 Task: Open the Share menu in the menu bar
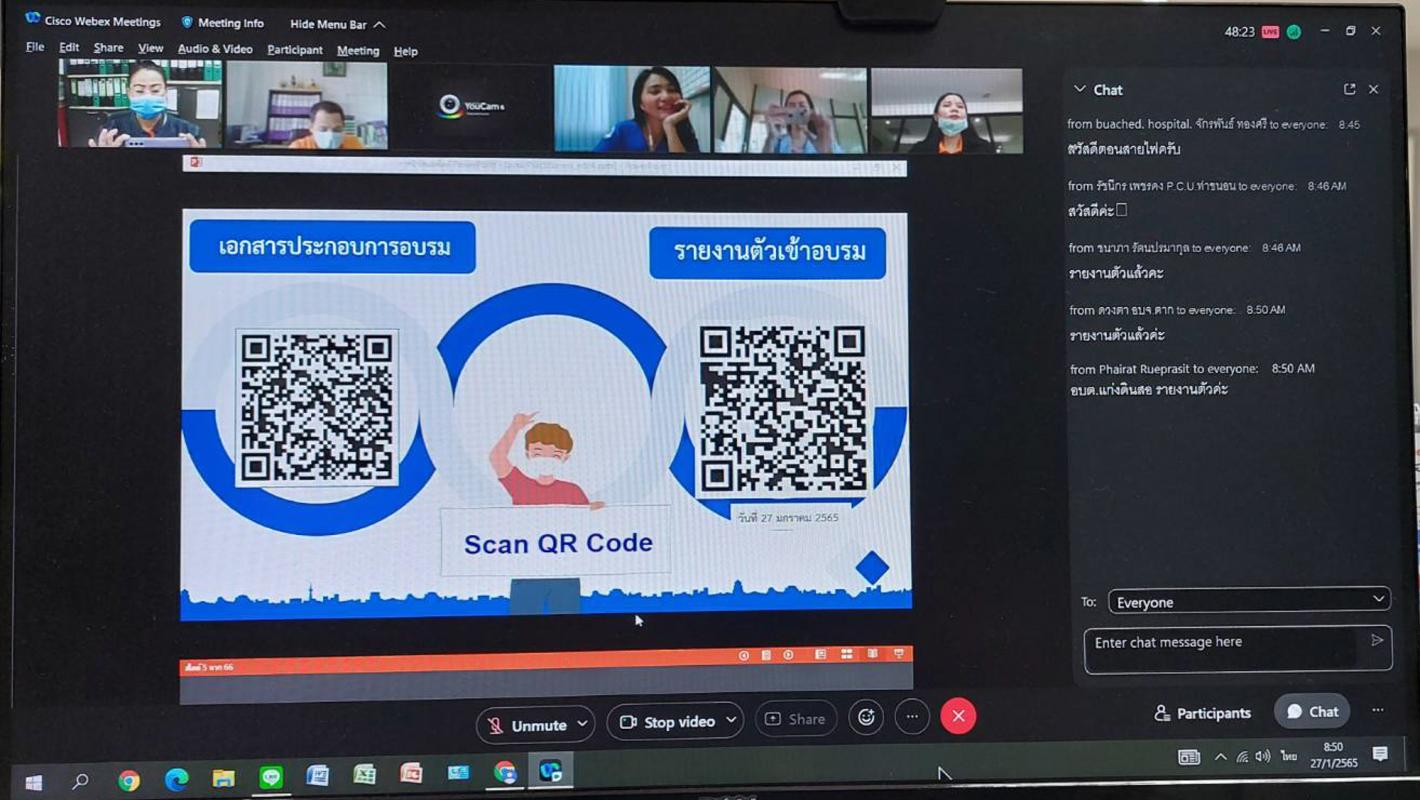tap(108, 47)
